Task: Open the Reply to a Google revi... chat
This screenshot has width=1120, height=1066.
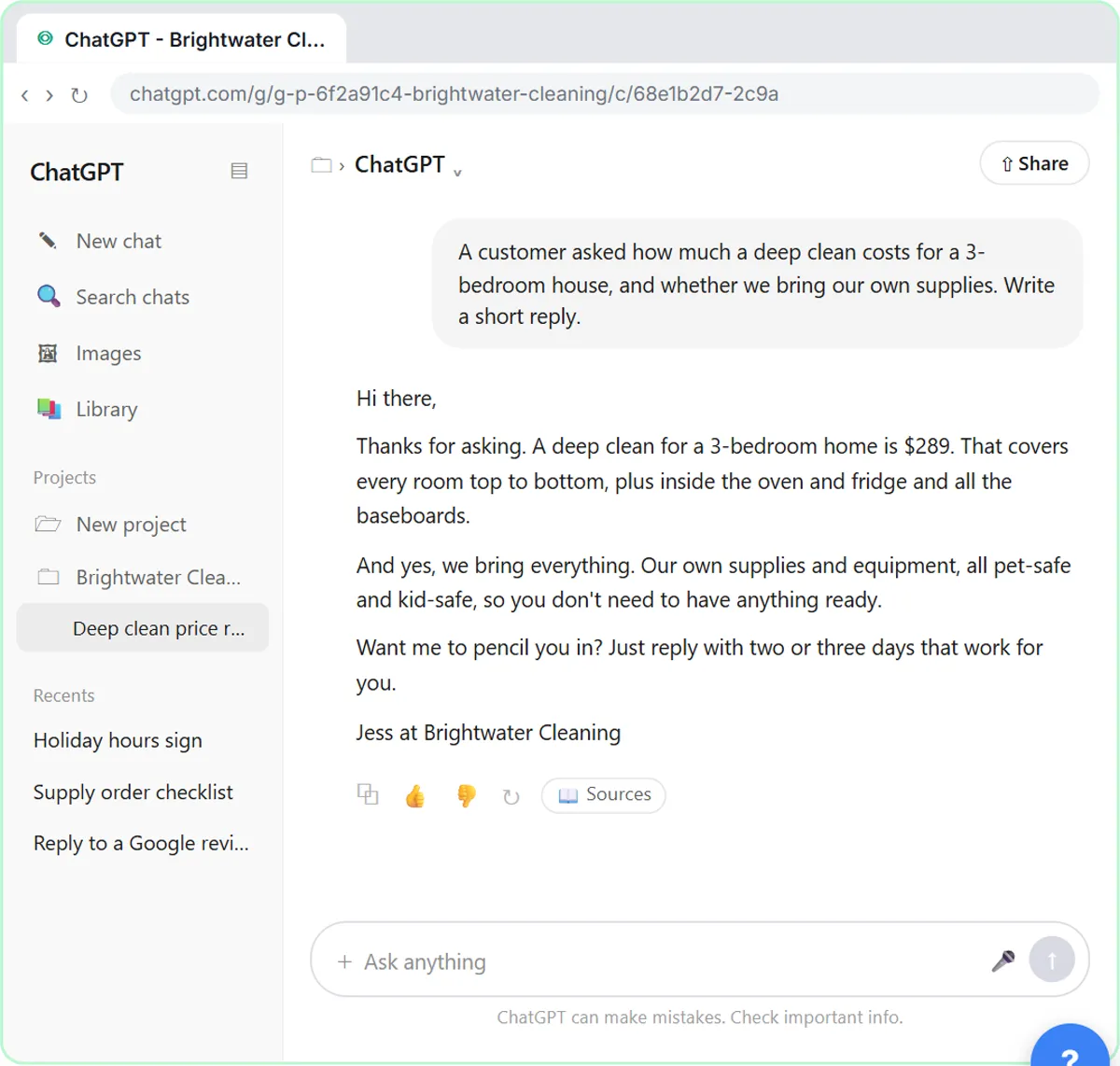Action: coord(143,843)
